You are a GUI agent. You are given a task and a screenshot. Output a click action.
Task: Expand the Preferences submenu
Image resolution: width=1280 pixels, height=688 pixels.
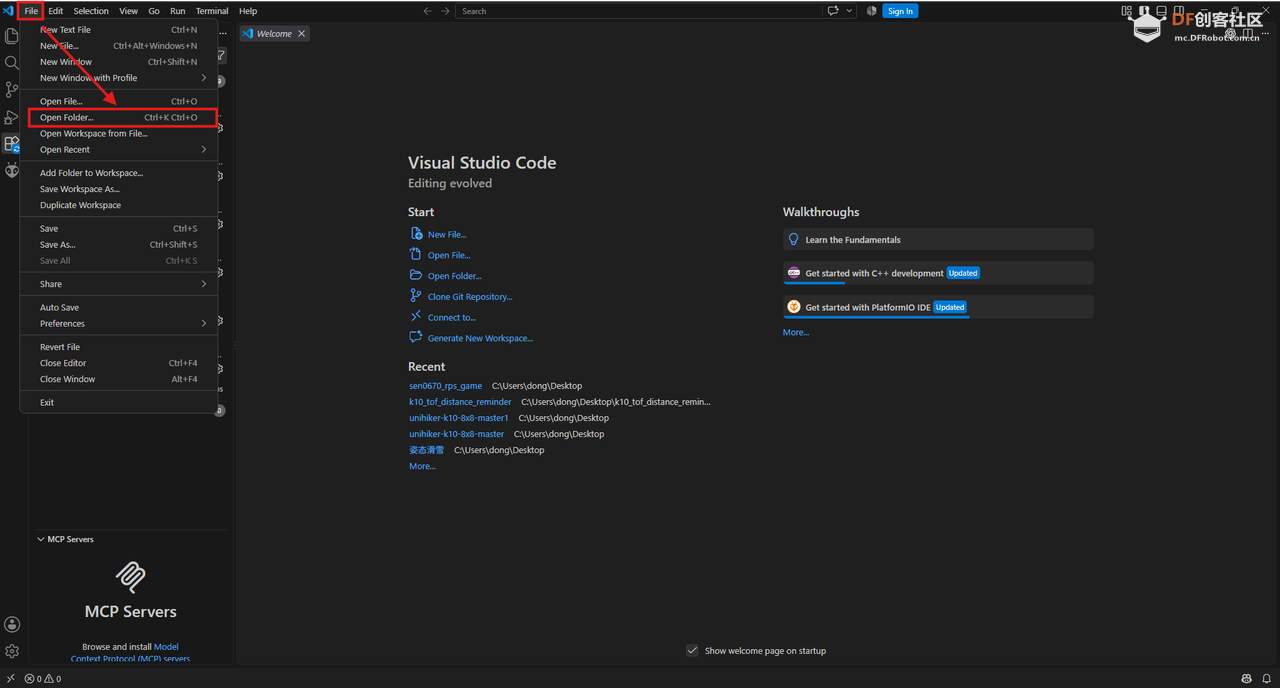tap(119, 324)
